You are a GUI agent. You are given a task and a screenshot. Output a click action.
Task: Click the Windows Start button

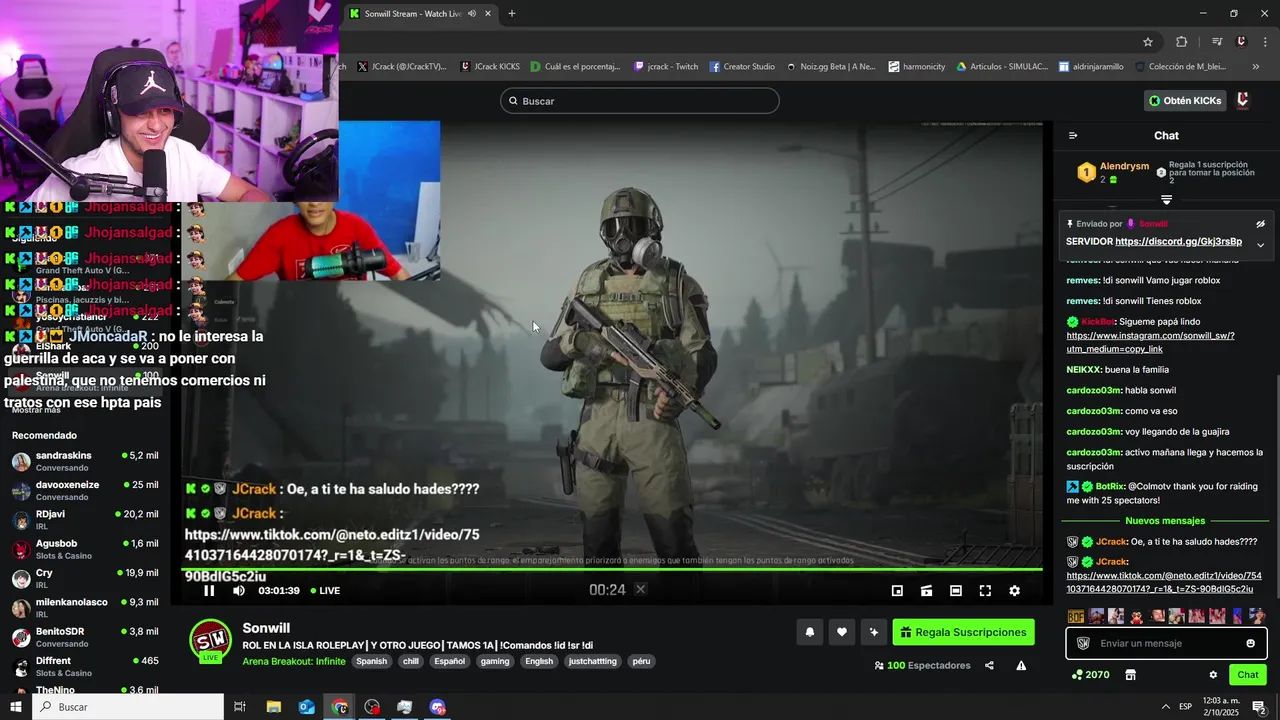(x=16, y=707)
